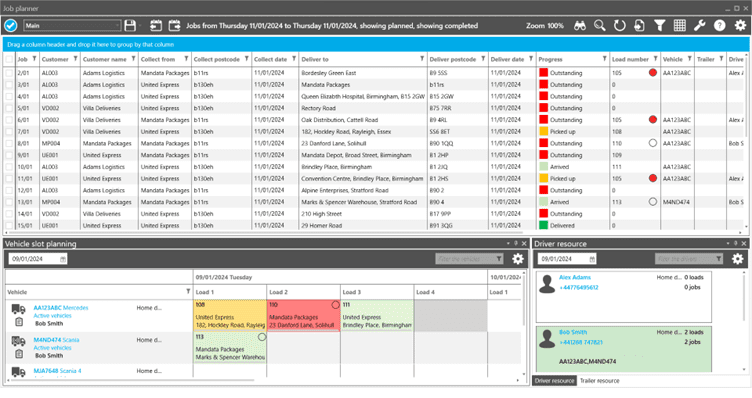The width and height of the screenshot is (752, 398).
Task: Call Bob Smith number +441268 747821
Action: click(x=581, y=342)
